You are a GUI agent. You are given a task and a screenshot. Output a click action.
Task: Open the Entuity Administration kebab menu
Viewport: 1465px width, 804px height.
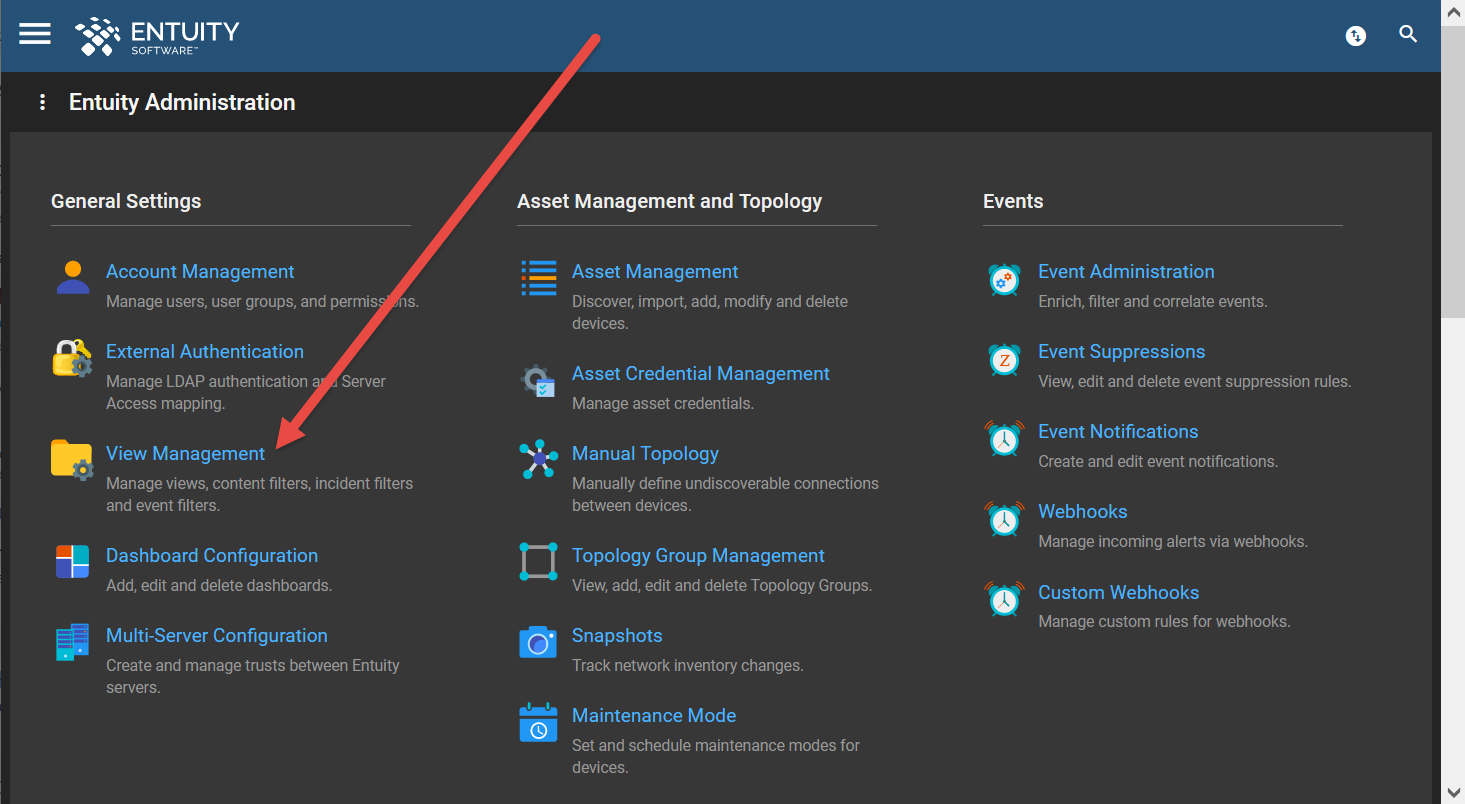42,102
